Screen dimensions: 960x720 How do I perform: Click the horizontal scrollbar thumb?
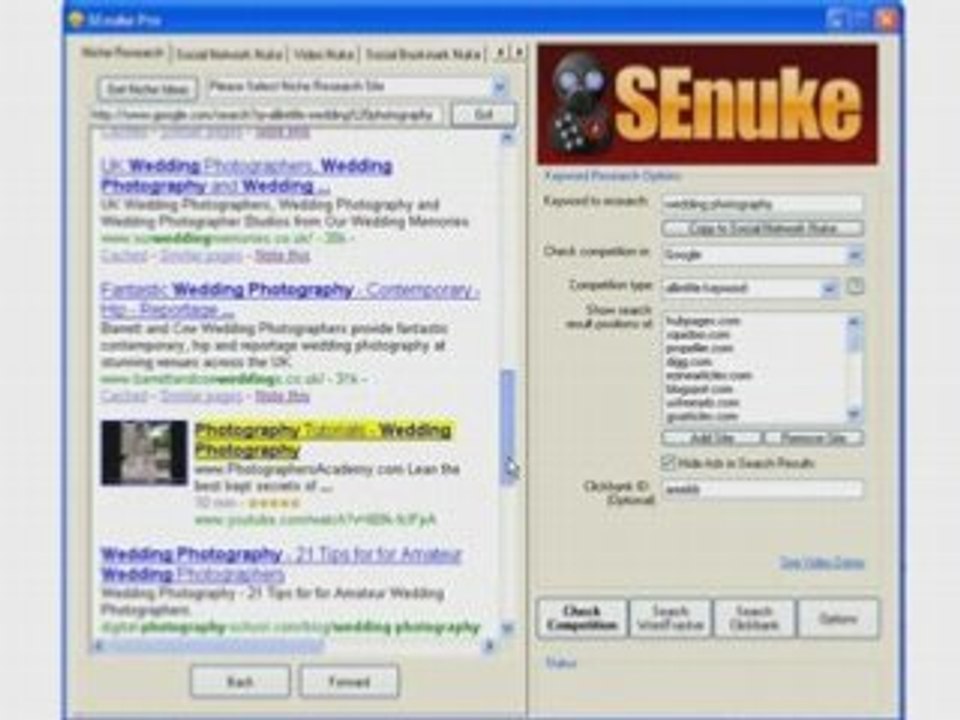point(216,645)
